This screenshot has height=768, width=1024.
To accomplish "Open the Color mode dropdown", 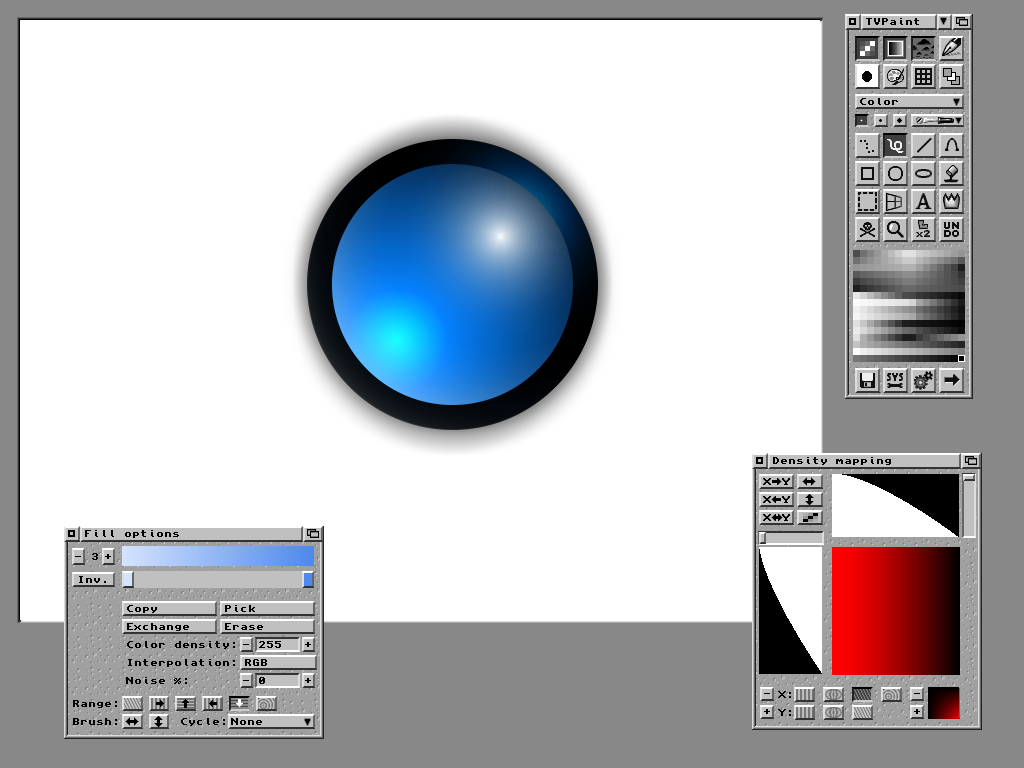I will [909, 101].
